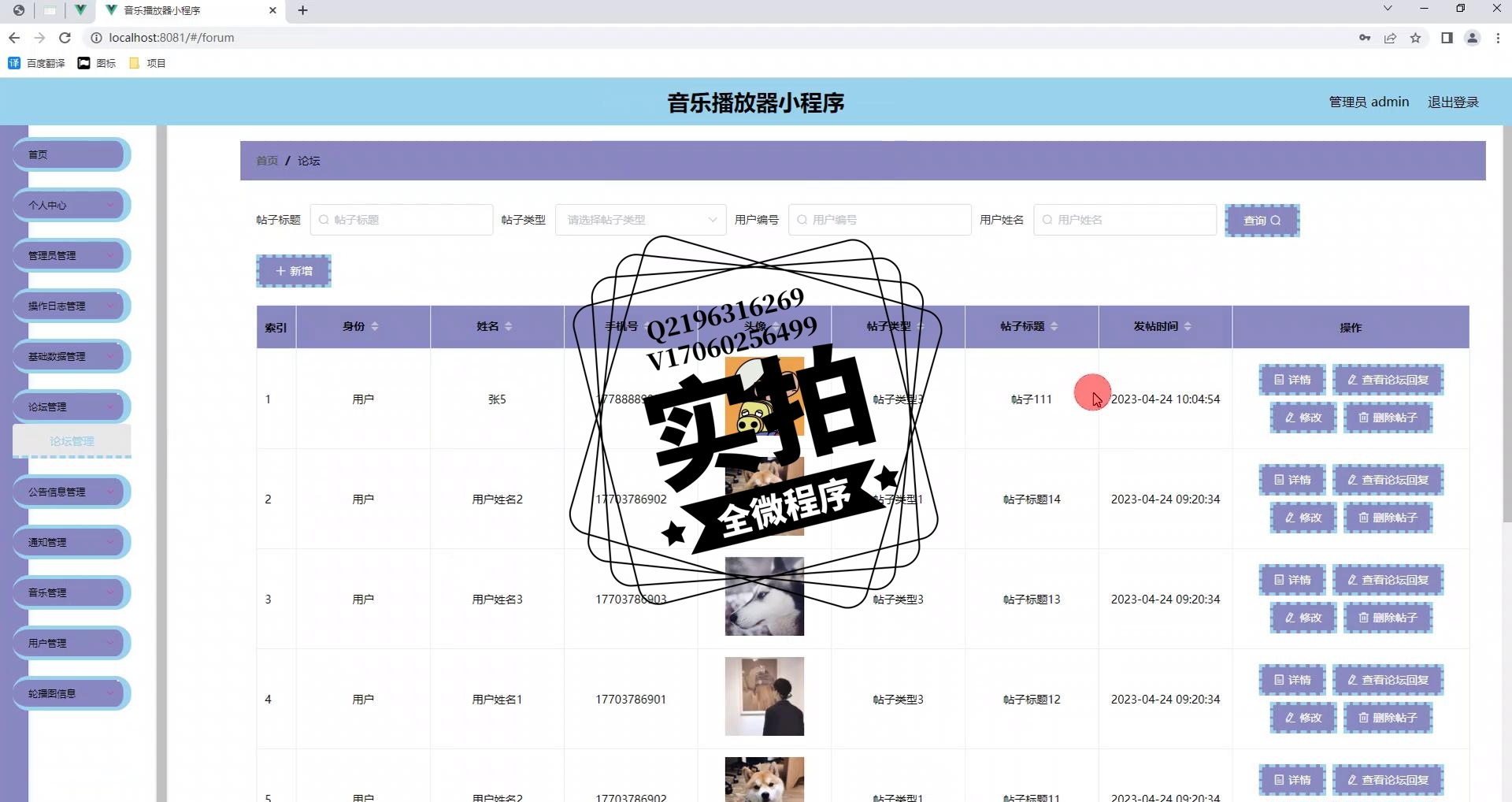Expand the 通知管理 sidebar menu
1512x802 pixels.
click(71, 542)
